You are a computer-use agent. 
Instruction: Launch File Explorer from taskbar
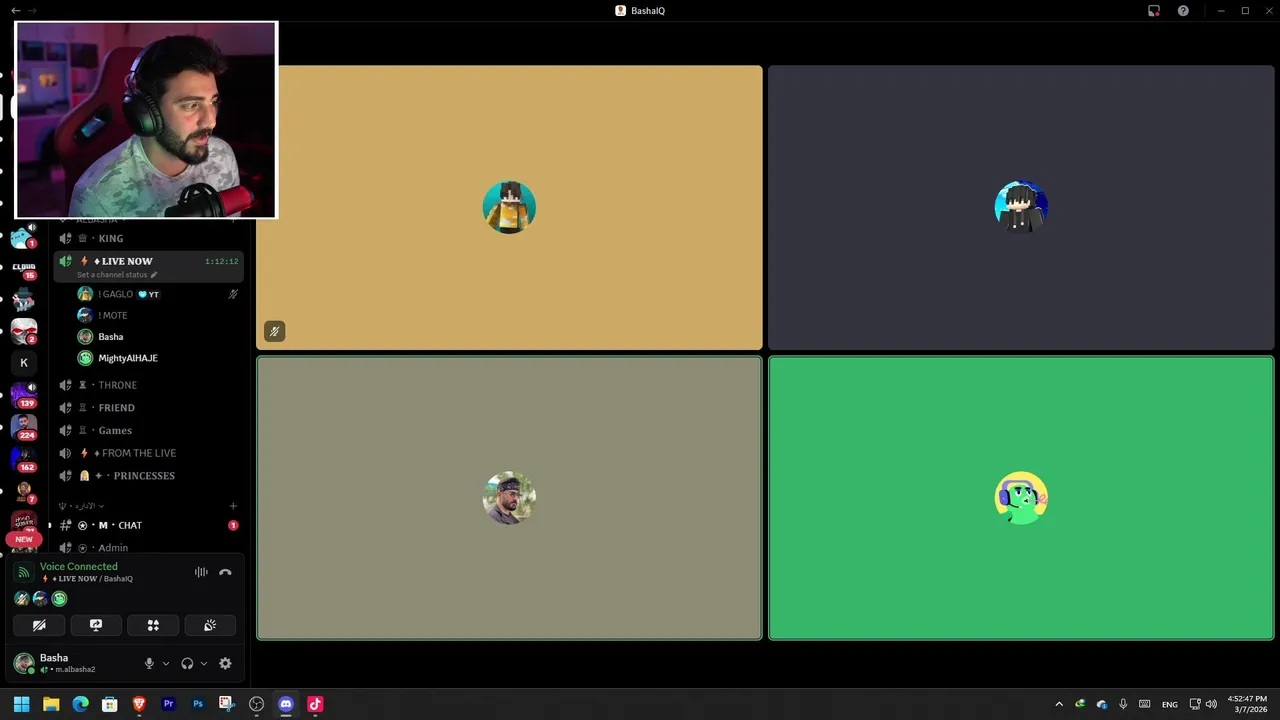(x=51, y=704)
